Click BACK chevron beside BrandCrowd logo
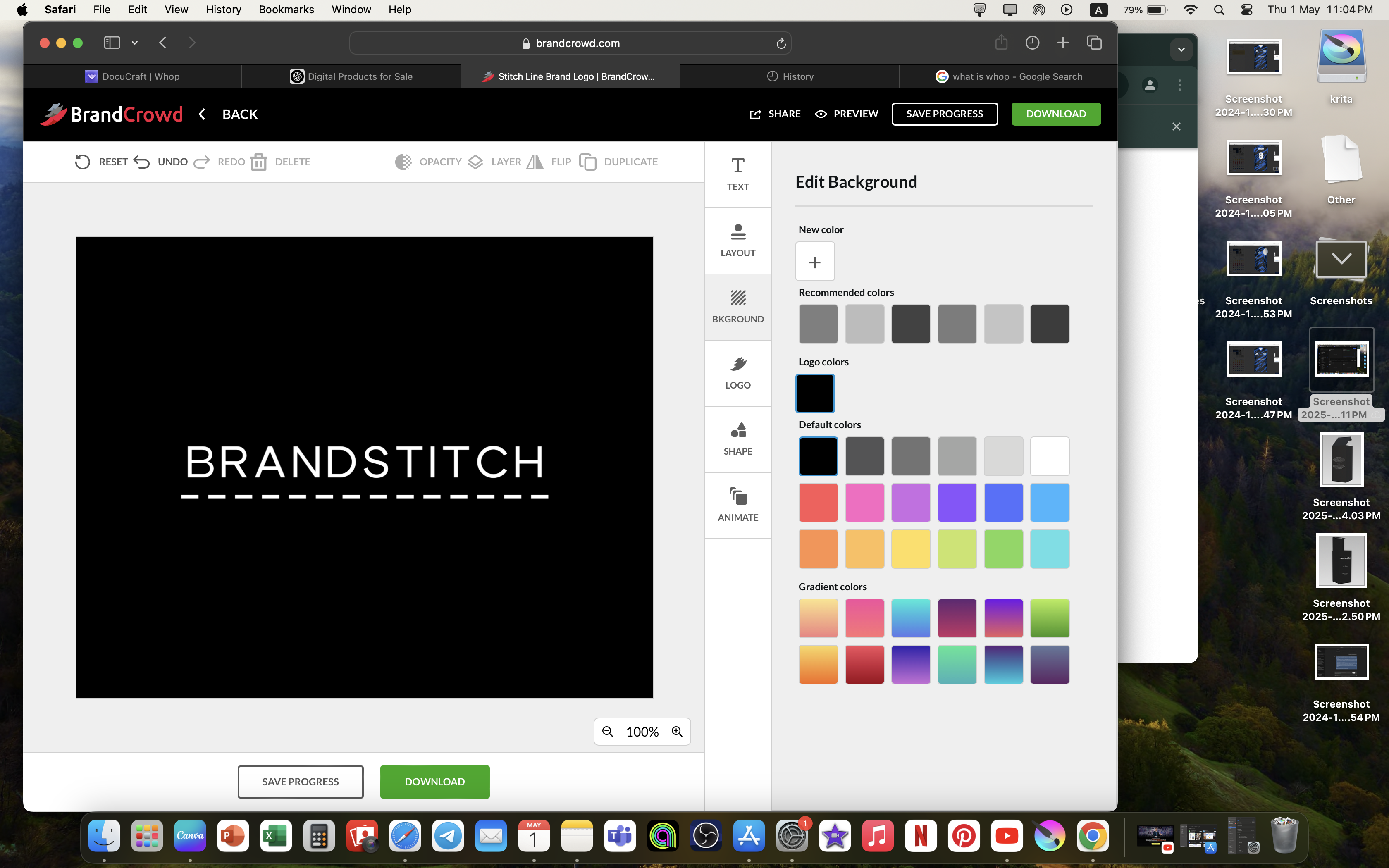The height and width of the screenshot is (868, 1389). 202,114
